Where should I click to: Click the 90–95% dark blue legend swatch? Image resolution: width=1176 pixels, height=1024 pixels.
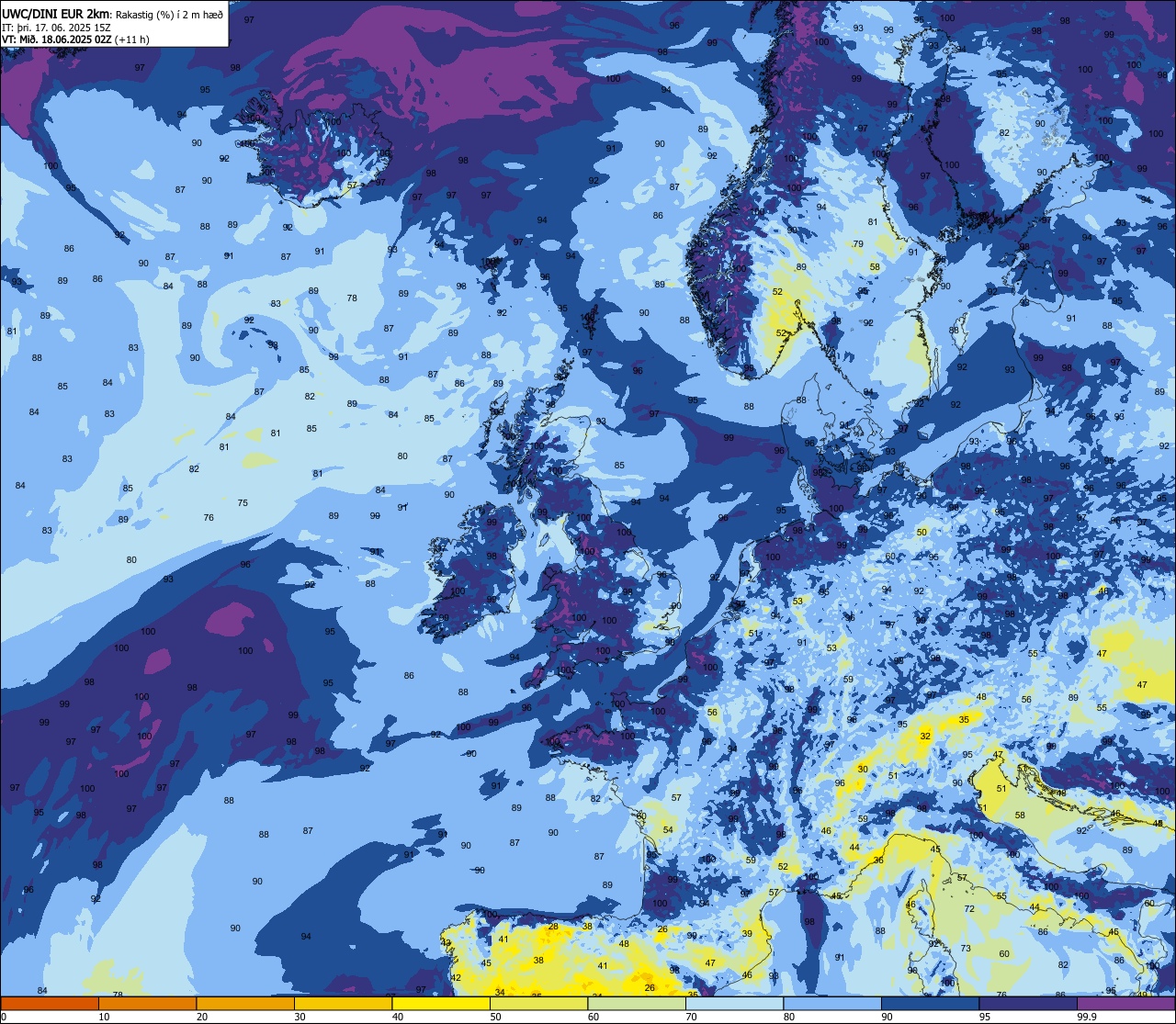click(930, 1004)
